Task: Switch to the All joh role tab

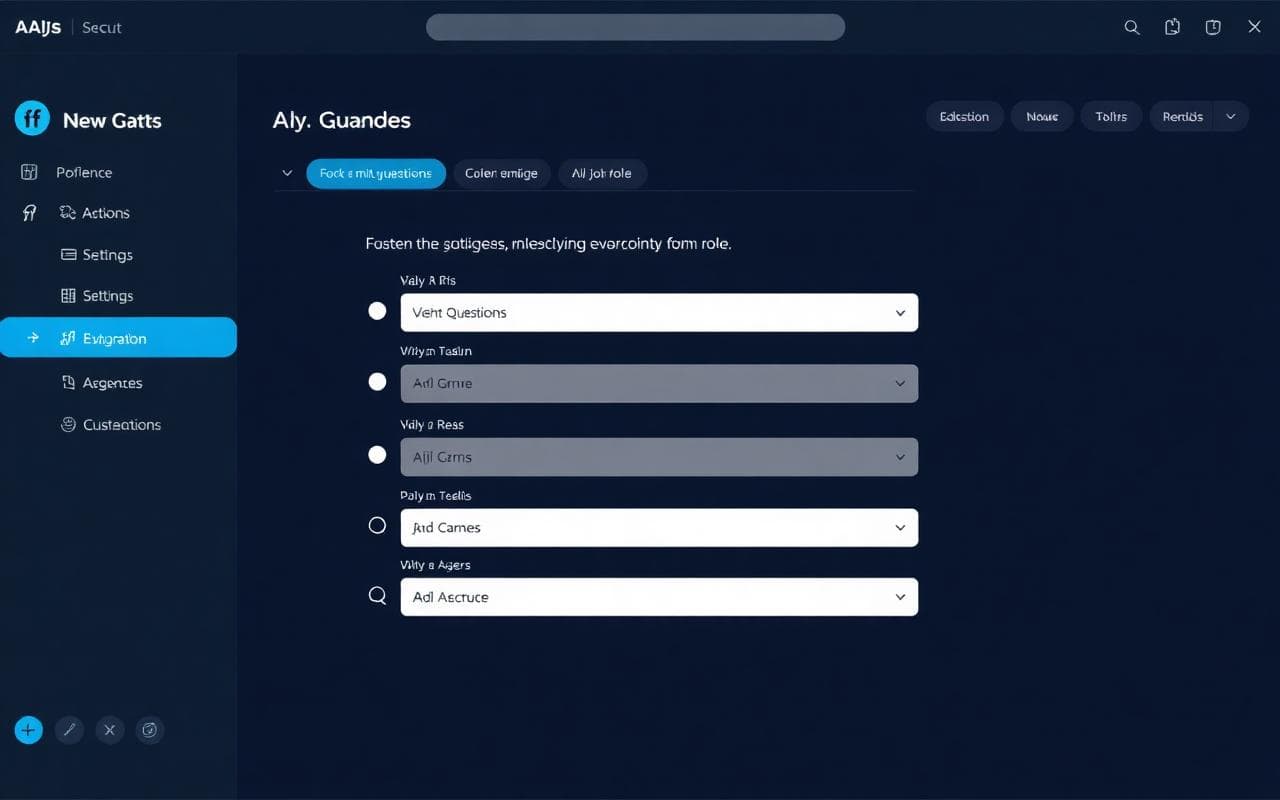Action: [x=601, y=173]
